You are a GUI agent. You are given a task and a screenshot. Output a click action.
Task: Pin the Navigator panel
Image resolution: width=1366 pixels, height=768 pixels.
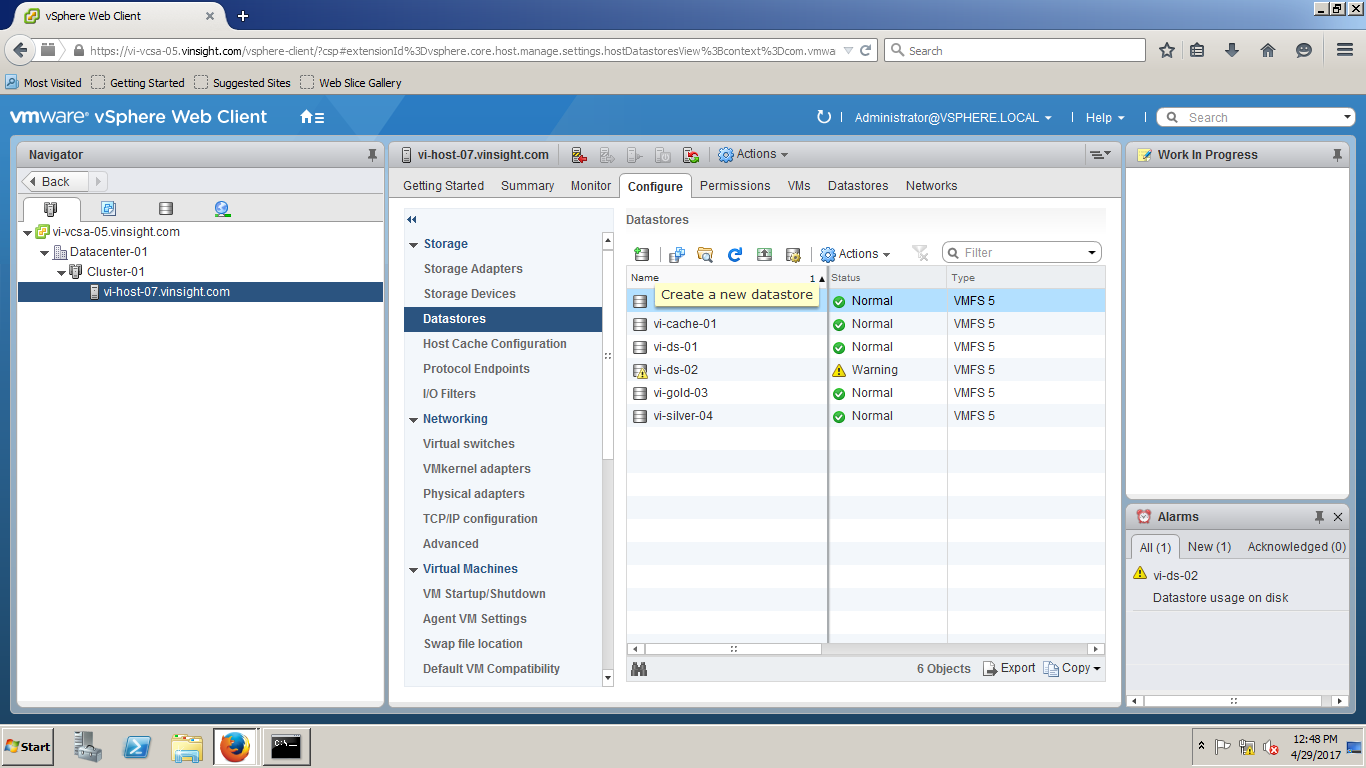tap(373, 155)
